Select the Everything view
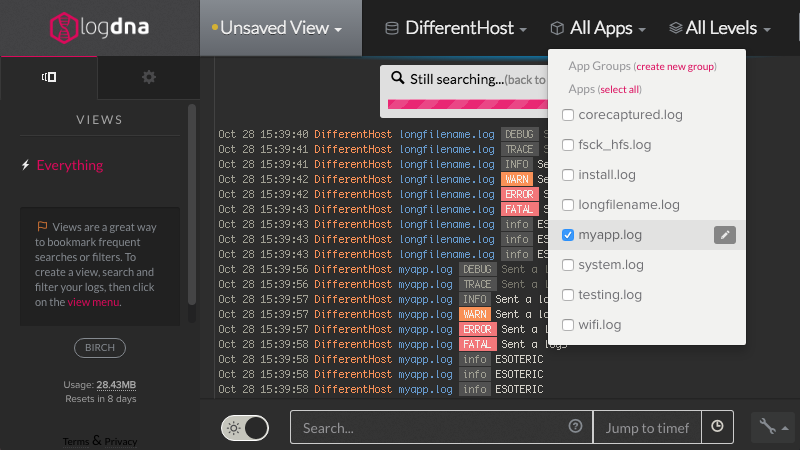 pos(69,165)
